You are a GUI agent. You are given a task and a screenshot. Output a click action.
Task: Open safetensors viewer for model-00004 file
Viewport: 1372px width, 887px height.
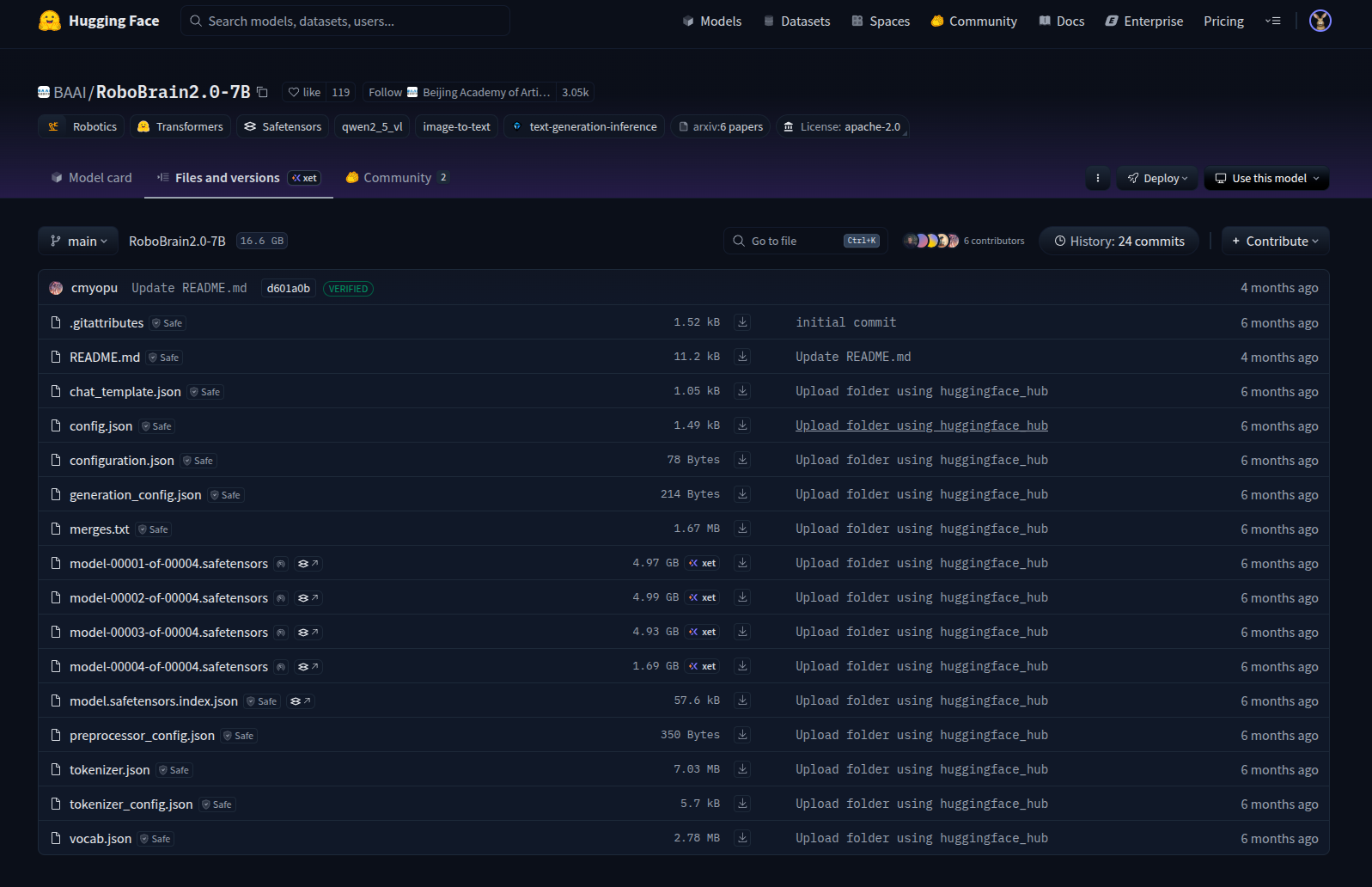[x=308, y=667]
